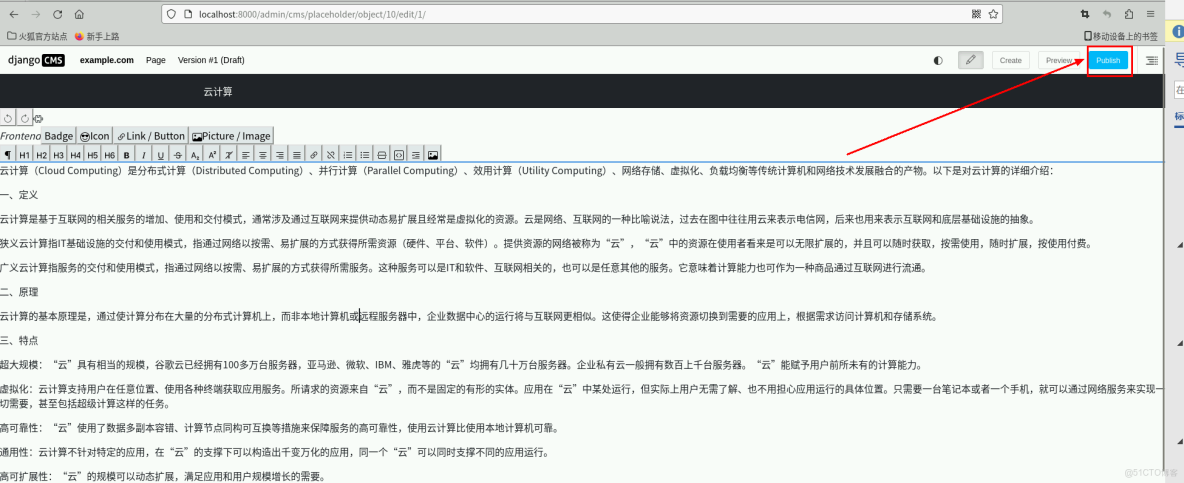Viewport: 1184px width, 483px height.
Task: Apply Heading 4 format
Action: click(x=76, y=155)
